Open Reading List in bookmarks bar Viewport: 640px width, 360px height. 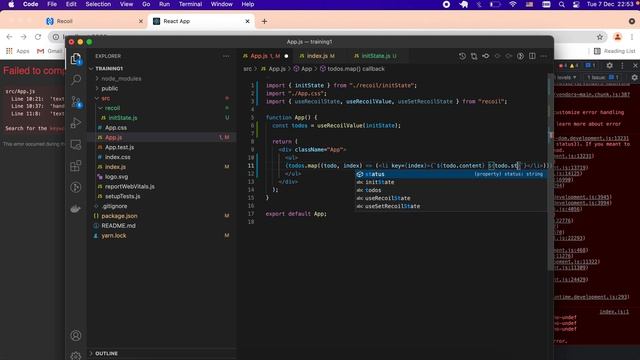pyautogui.click(x=614, y=51)
